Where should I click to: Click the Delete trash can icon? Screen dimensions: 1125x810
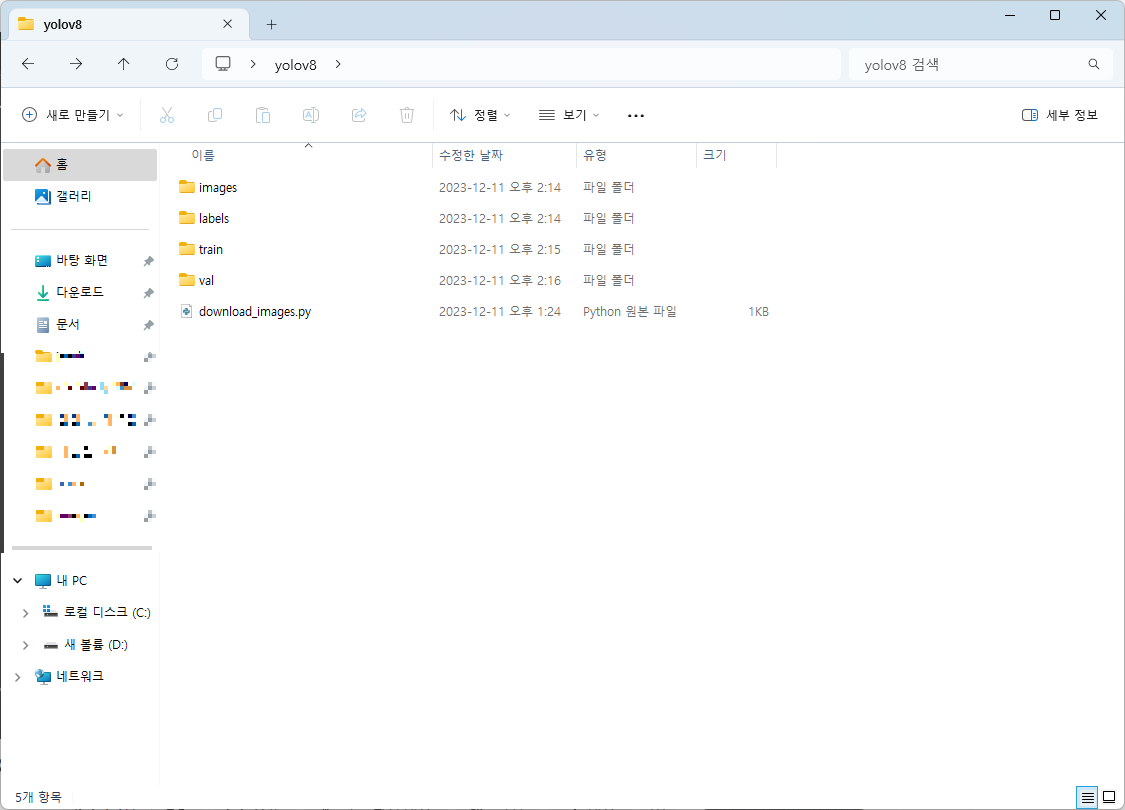[x=407, y=115]
